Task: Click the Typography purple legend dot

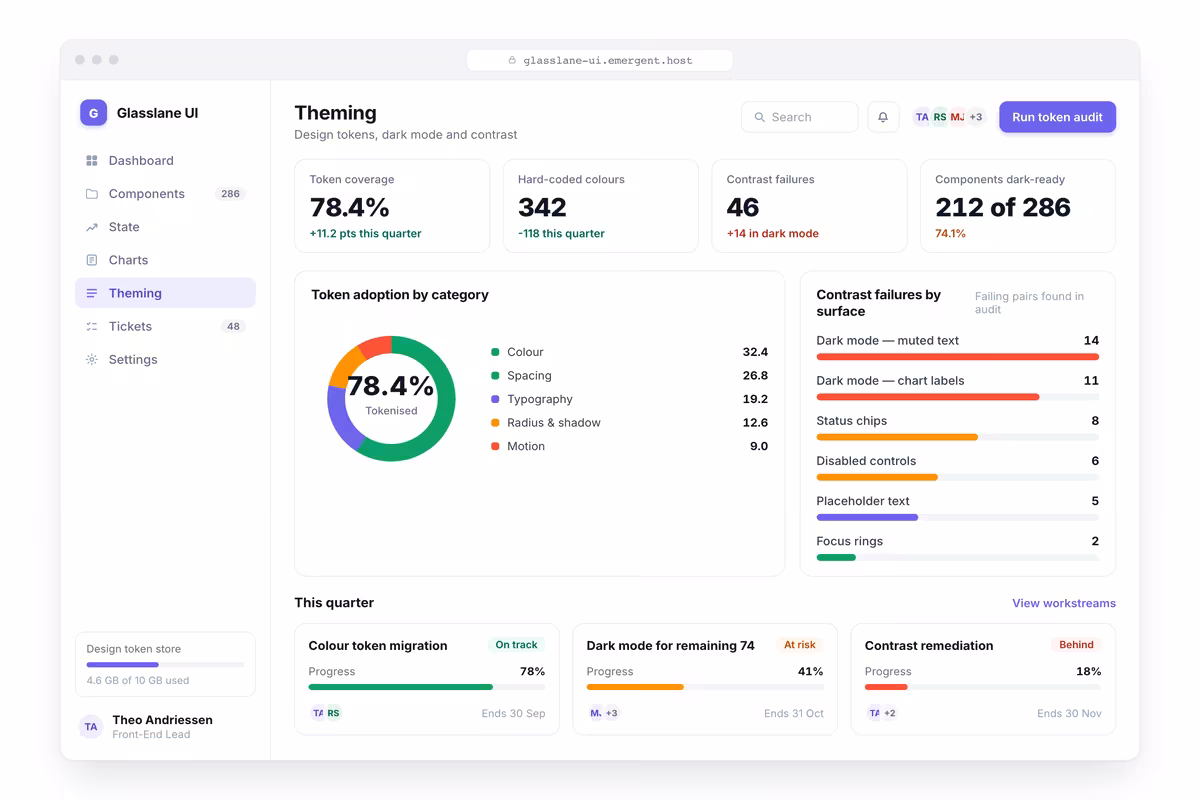Action: (495, 399)
